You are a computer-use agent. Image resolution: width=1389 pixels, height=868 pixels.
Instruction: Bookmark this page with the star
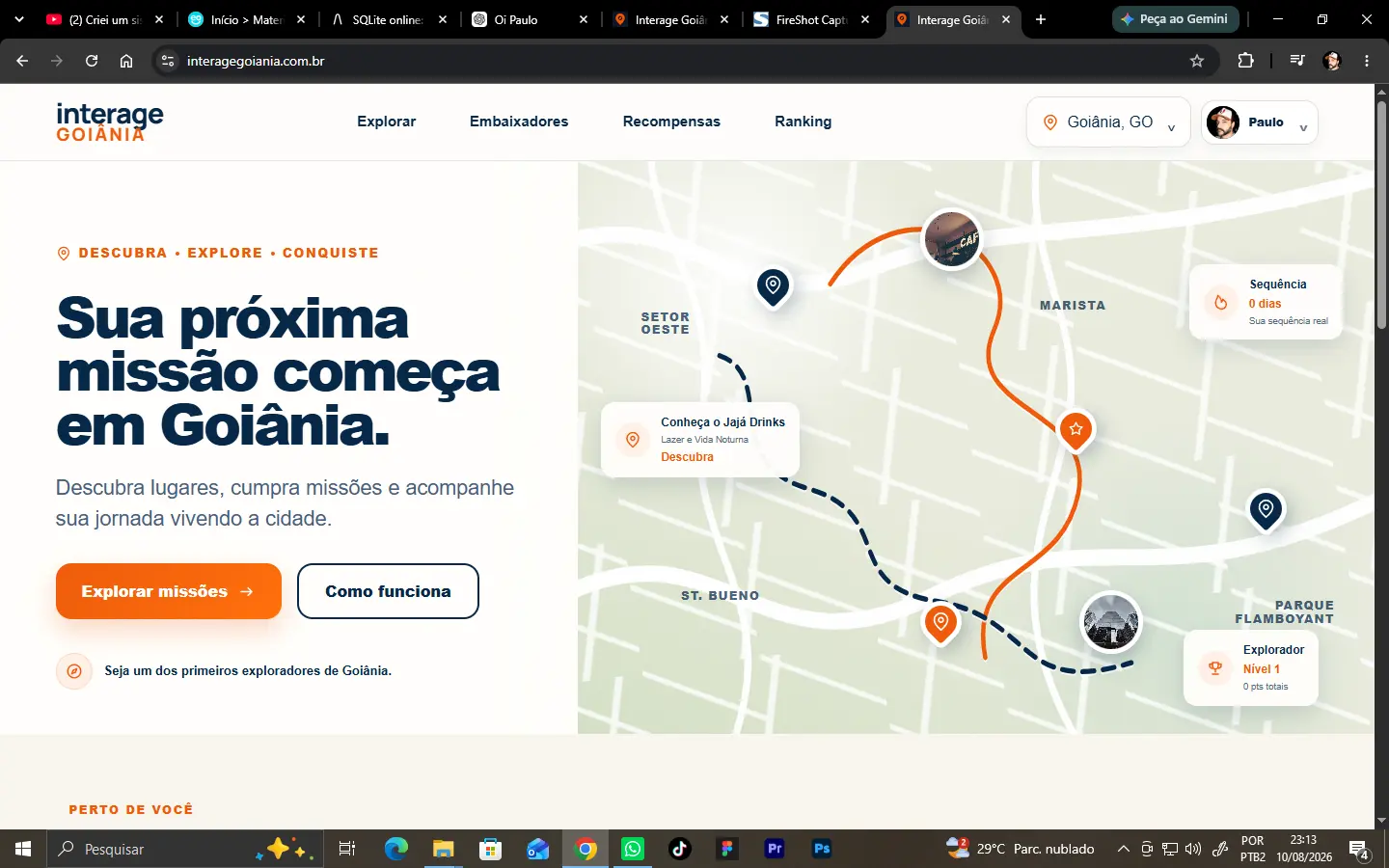[1197, 61]
